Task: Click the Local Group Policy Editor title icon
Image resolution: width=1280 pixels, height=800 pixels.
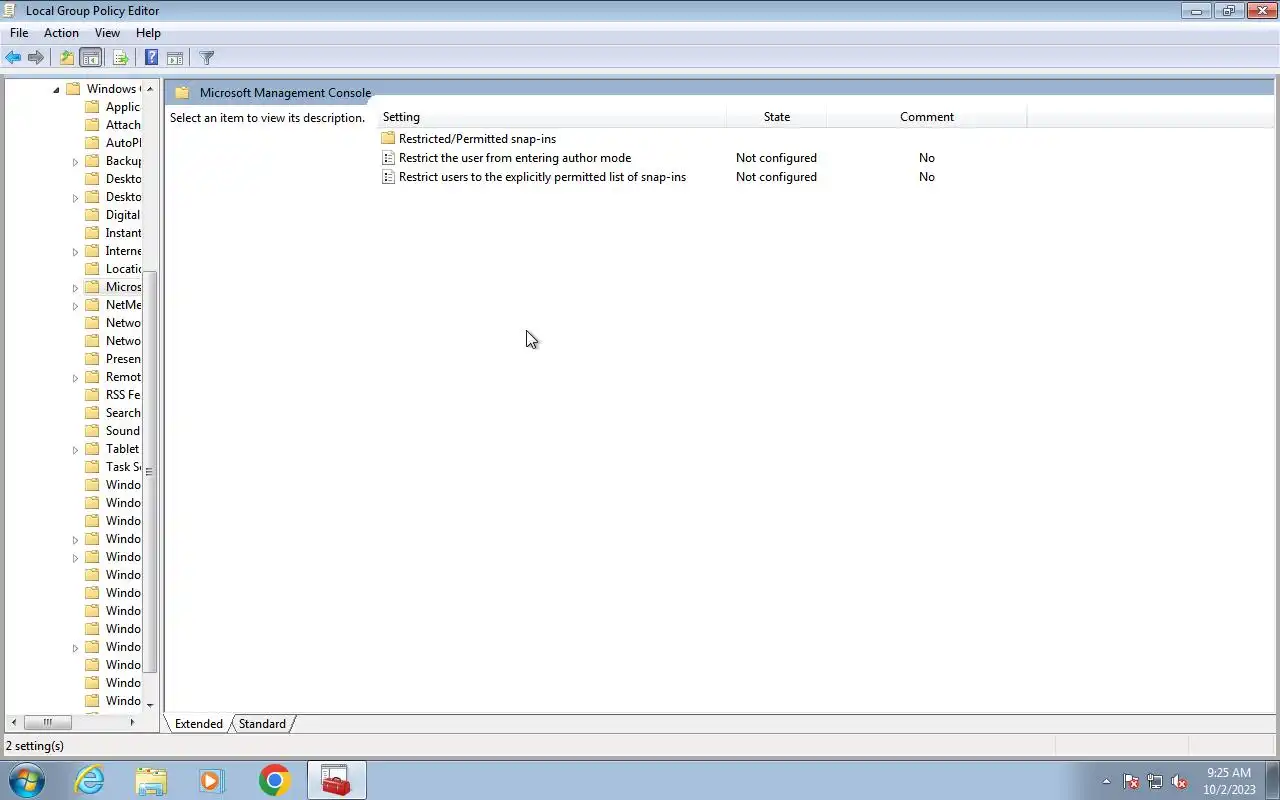Action: coord(11,11)
